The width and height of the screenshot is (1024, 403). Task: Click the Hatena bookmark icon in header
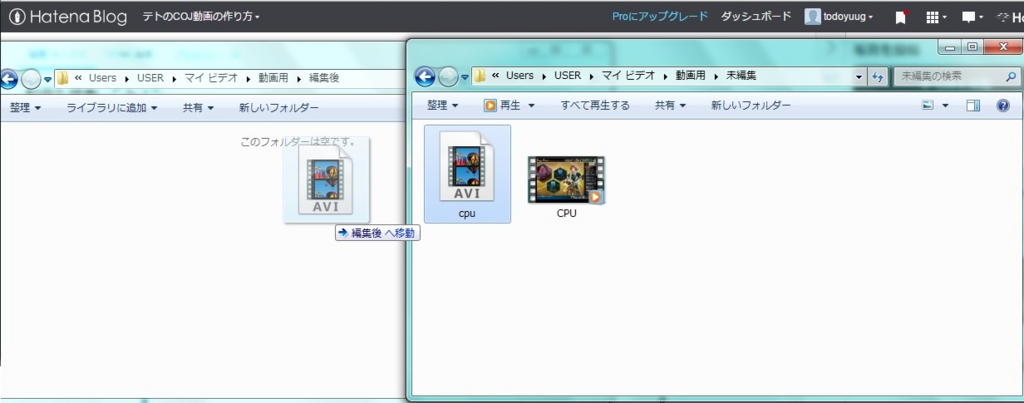click(901, 17)
